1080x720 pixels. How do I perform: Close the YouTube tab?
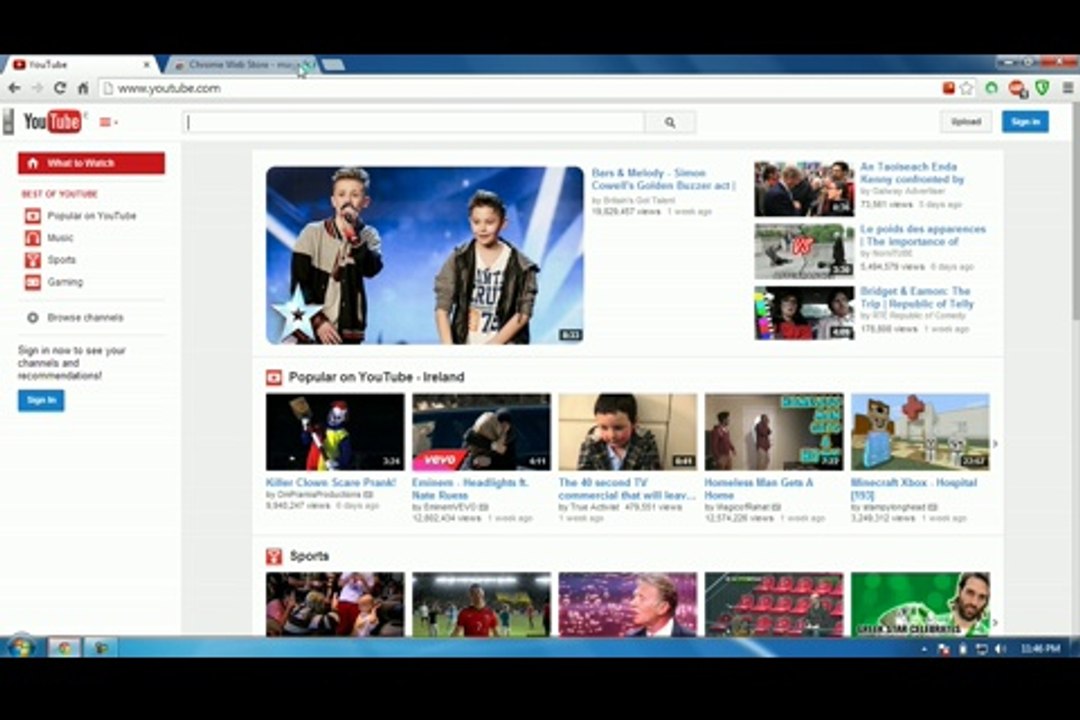146,65
